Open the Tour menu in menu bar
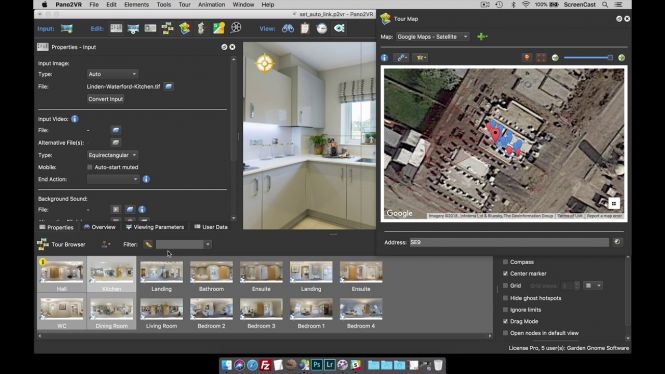This screenshot has width=665, height=374. (184, 5)
